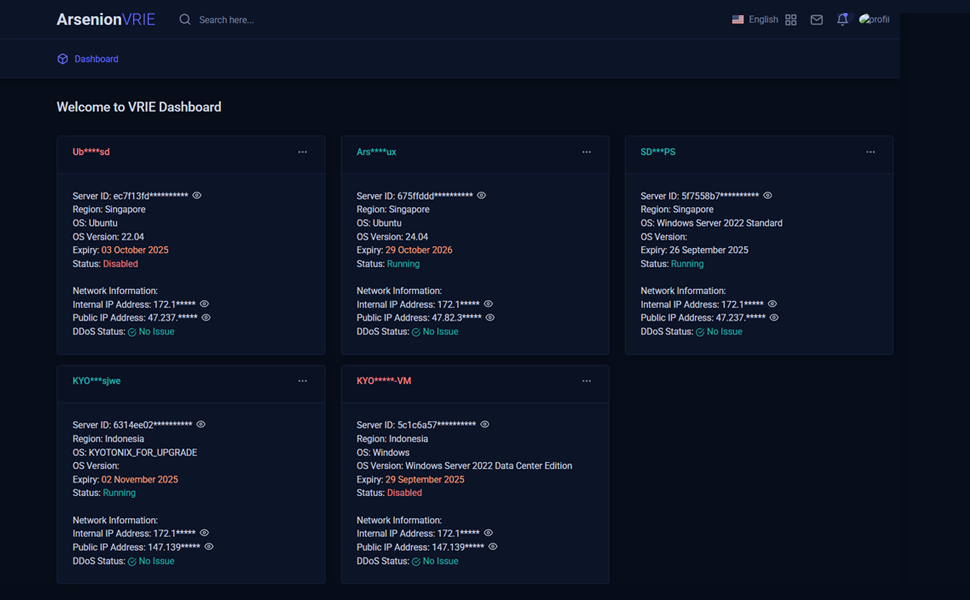Click the US flag language icon
970x600 pixels.
click(738, 20)
